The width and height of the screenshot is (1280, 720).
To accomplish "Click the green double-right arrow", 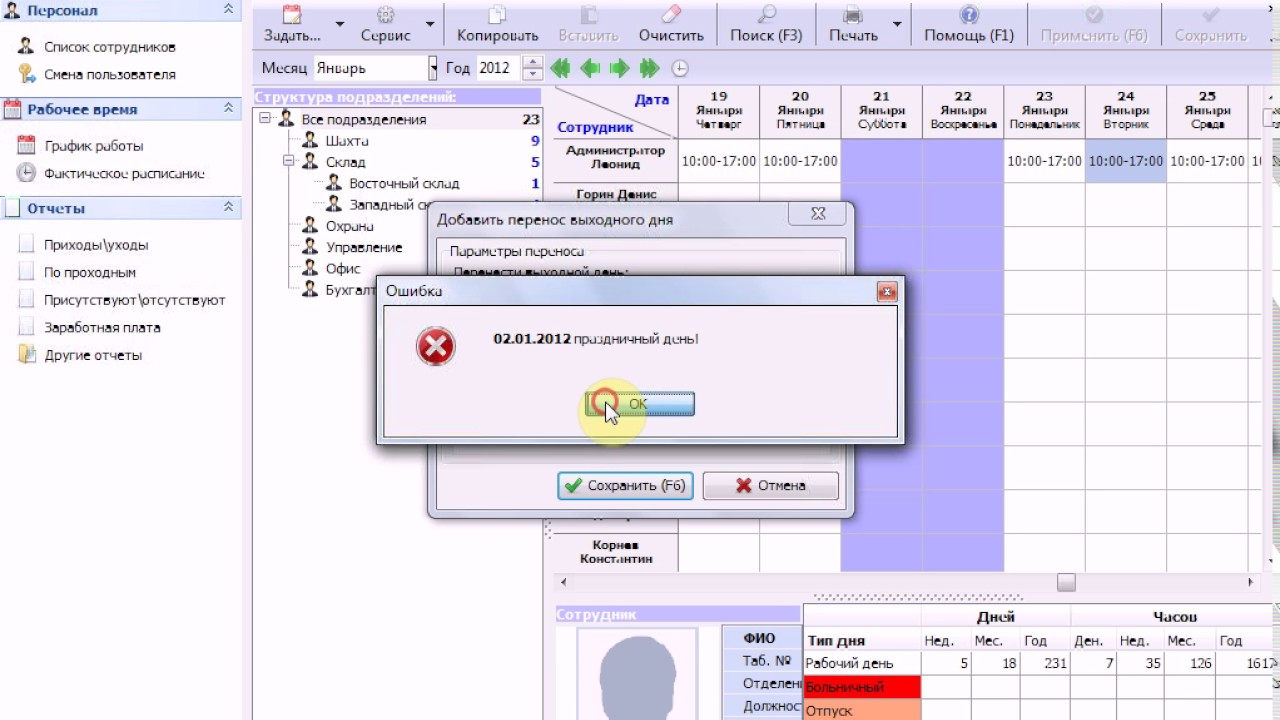I will [650, 68].
